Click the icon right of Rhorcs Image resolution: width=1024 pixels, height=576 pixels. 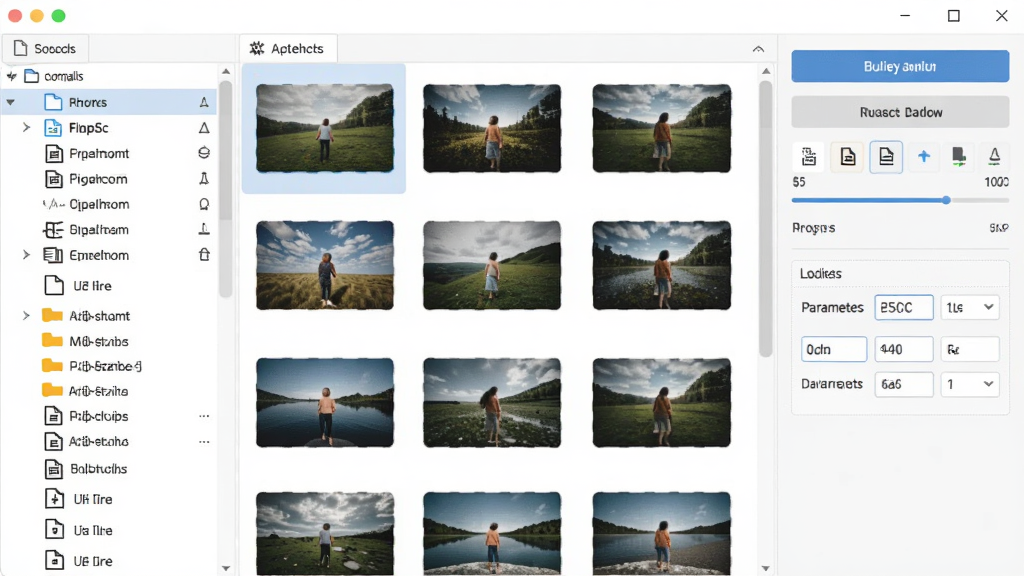coord(204,103)
